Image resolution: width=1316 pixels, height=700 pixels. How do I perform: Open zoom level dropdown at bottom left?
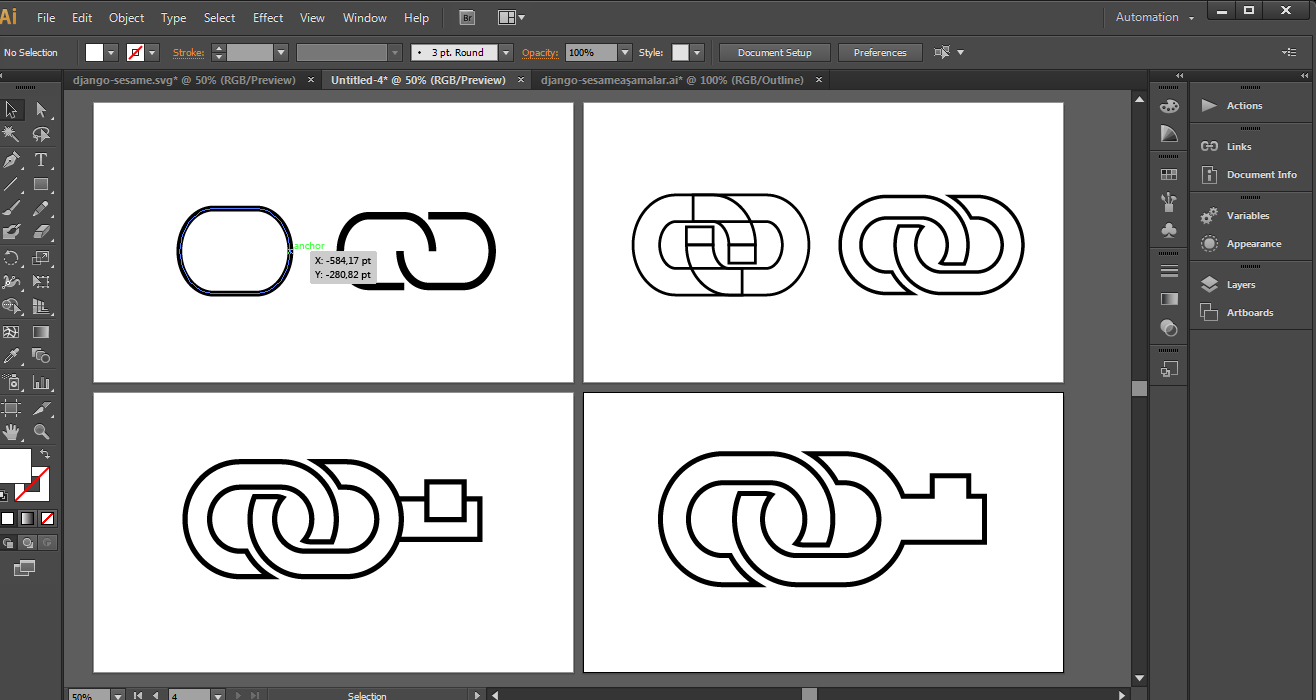click(118, 694)
